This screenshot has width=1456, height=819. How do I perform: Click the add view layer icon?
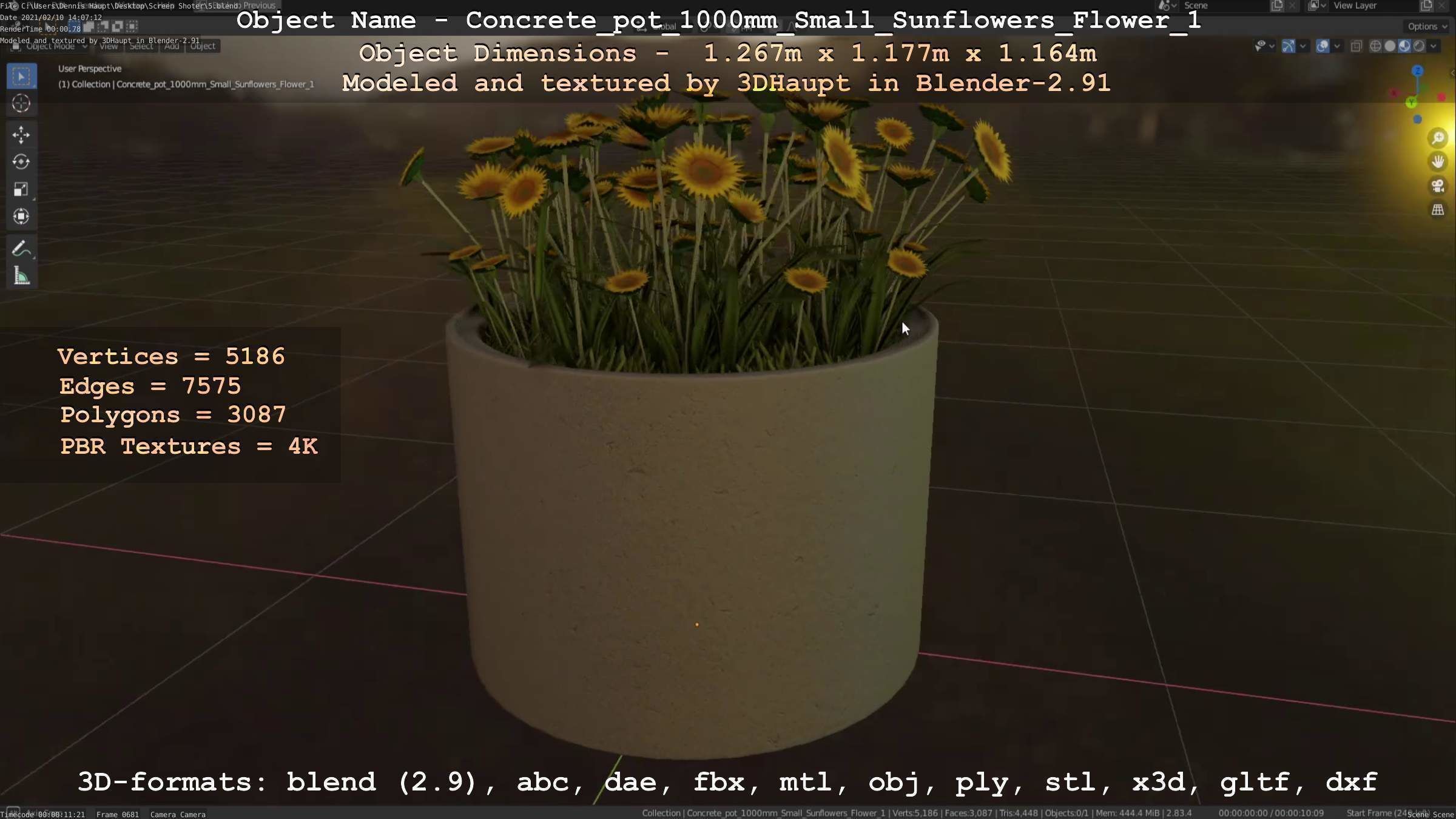(x=1426, y=5)
